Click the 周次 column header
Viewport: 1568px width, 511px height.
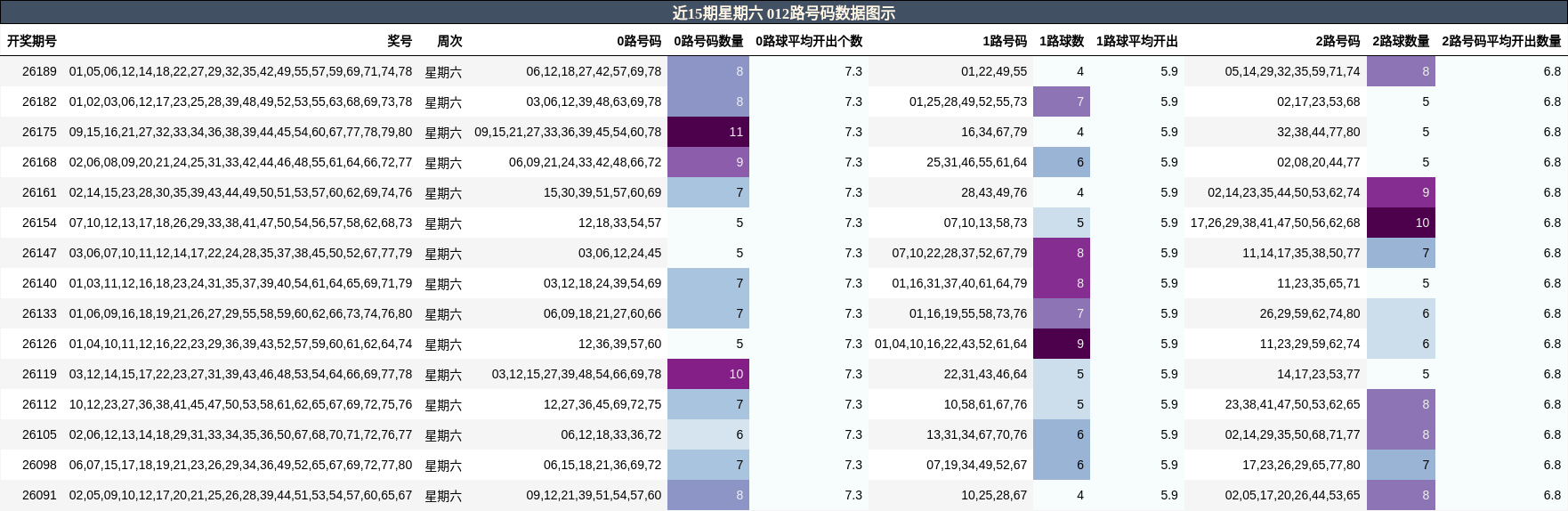449,41
